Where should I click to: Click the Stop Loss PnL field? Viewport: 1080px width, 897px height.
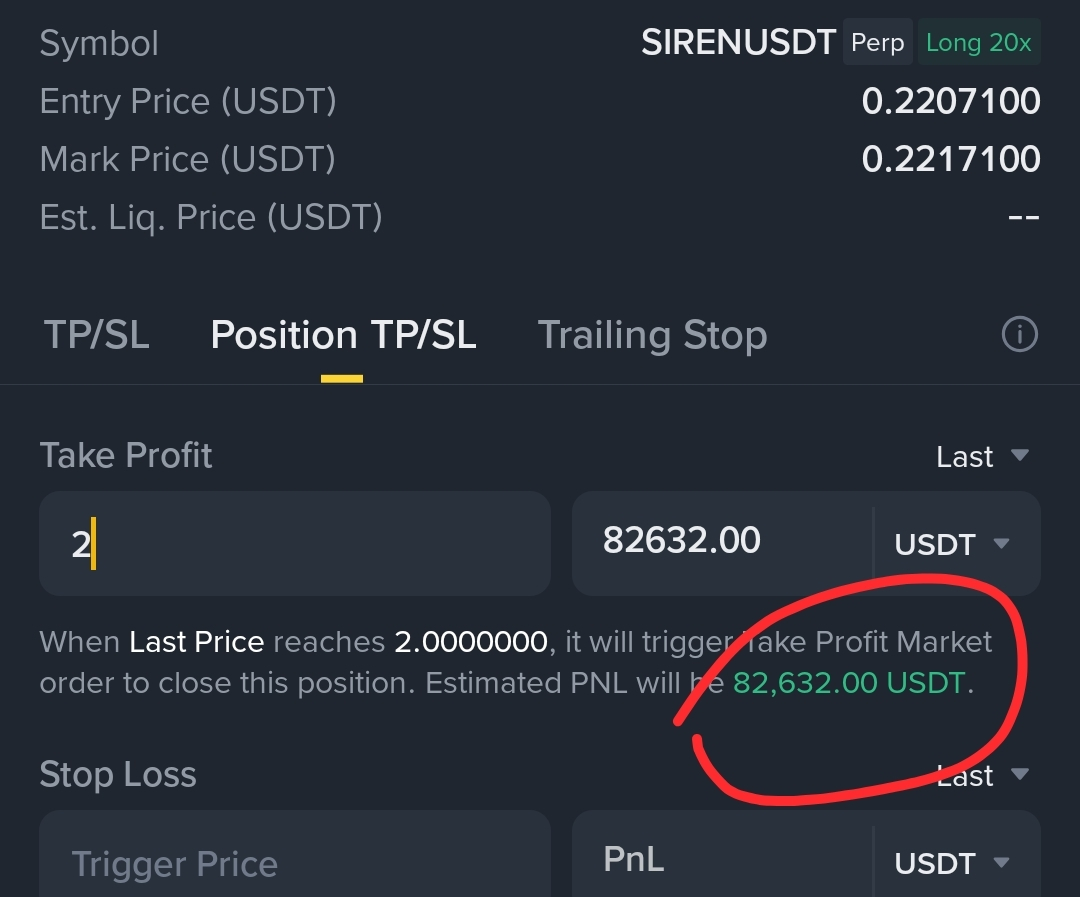click(x=722, y=854)
